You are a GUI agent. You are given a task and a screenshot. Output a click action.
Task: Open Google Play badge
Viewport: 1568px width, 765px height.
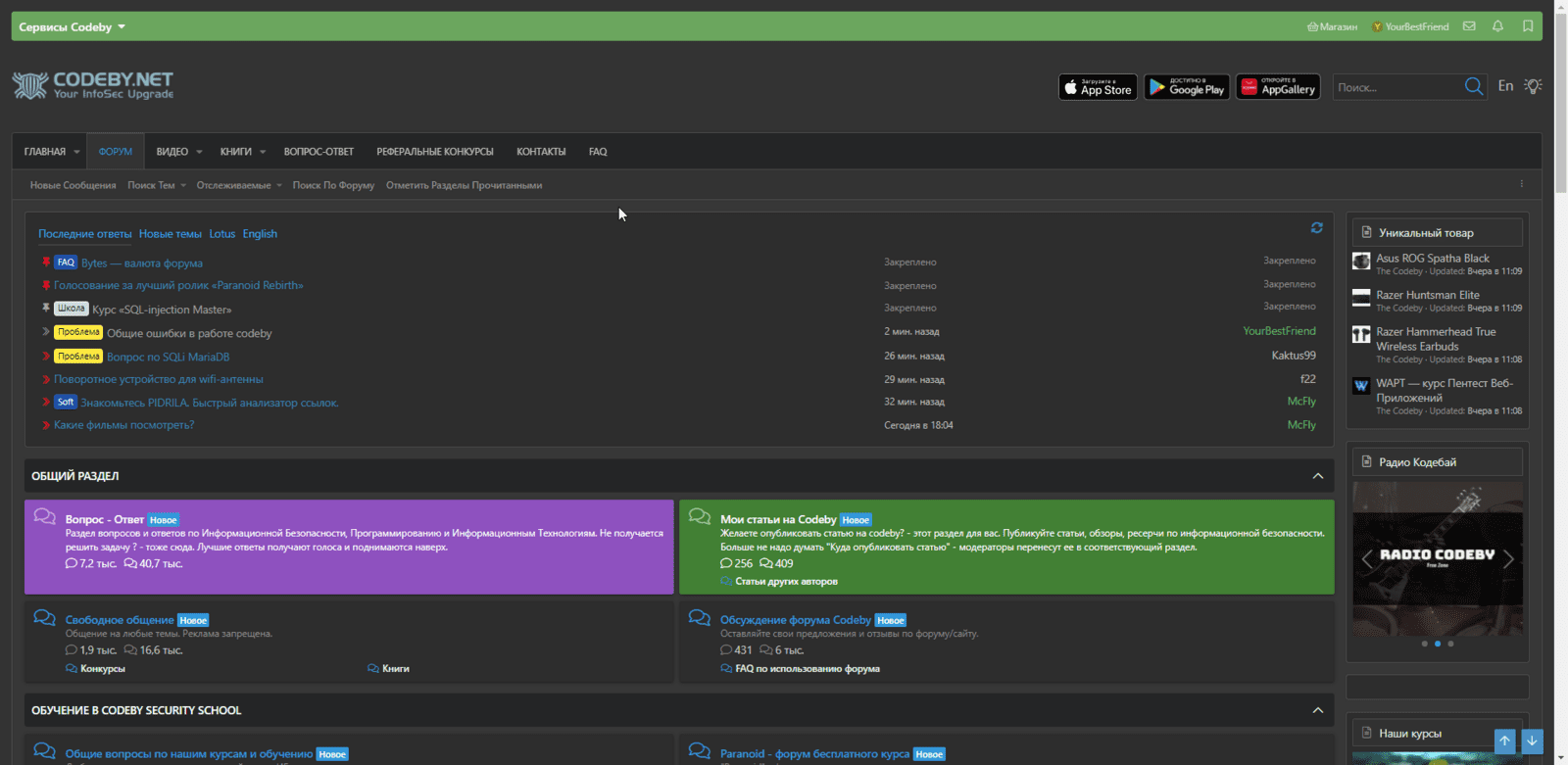[1187, 87]
